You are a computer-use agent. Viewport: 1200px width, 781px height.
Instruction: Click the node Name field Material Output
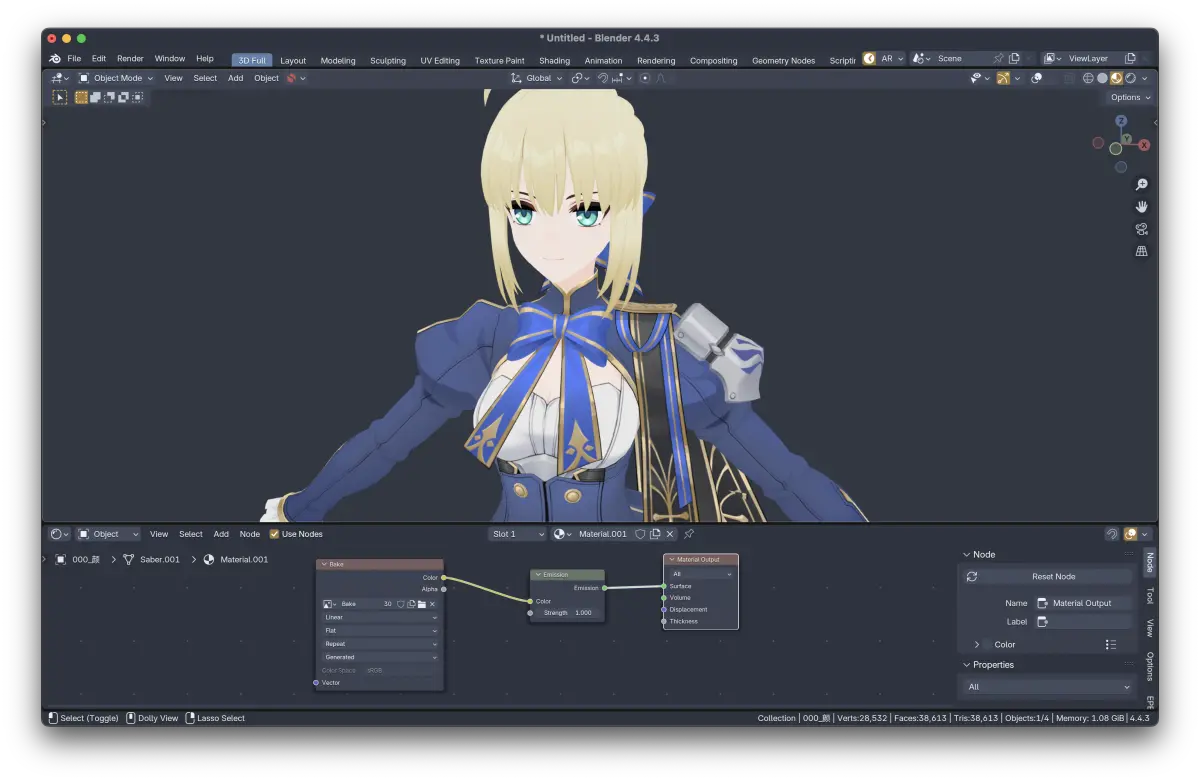coord(1084,603)
